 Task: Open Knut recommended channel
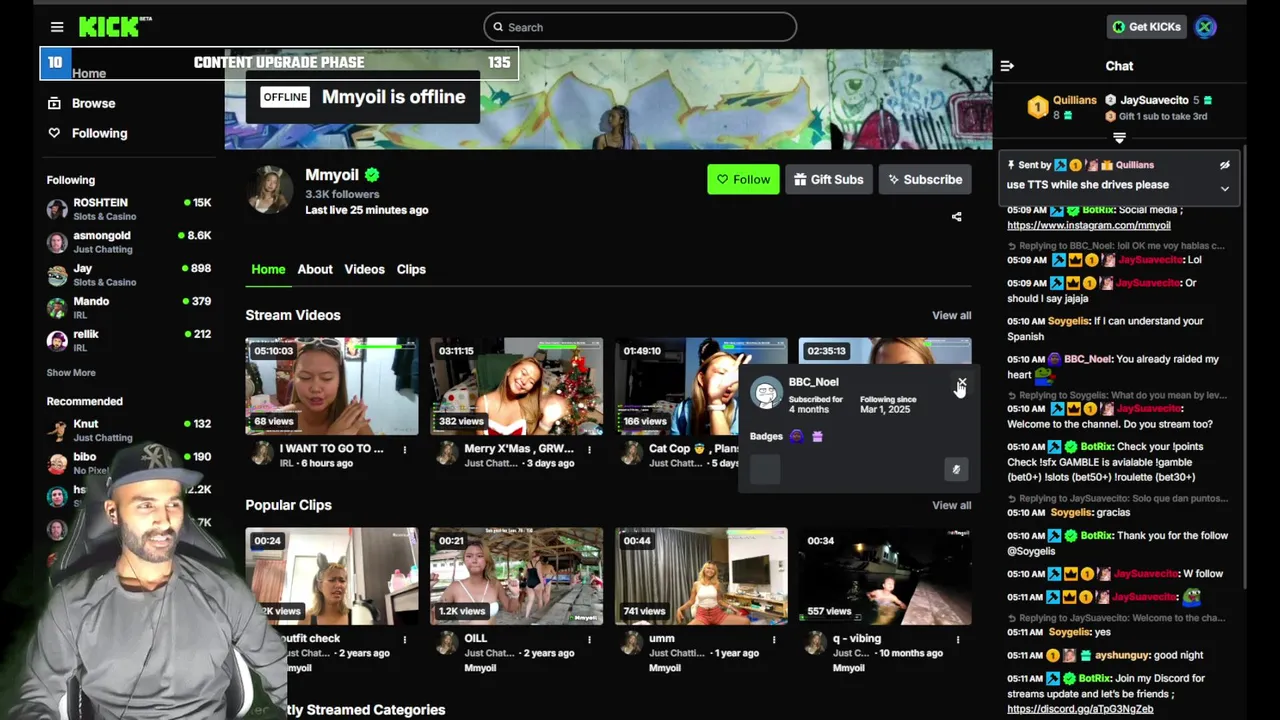pos(129,430)
